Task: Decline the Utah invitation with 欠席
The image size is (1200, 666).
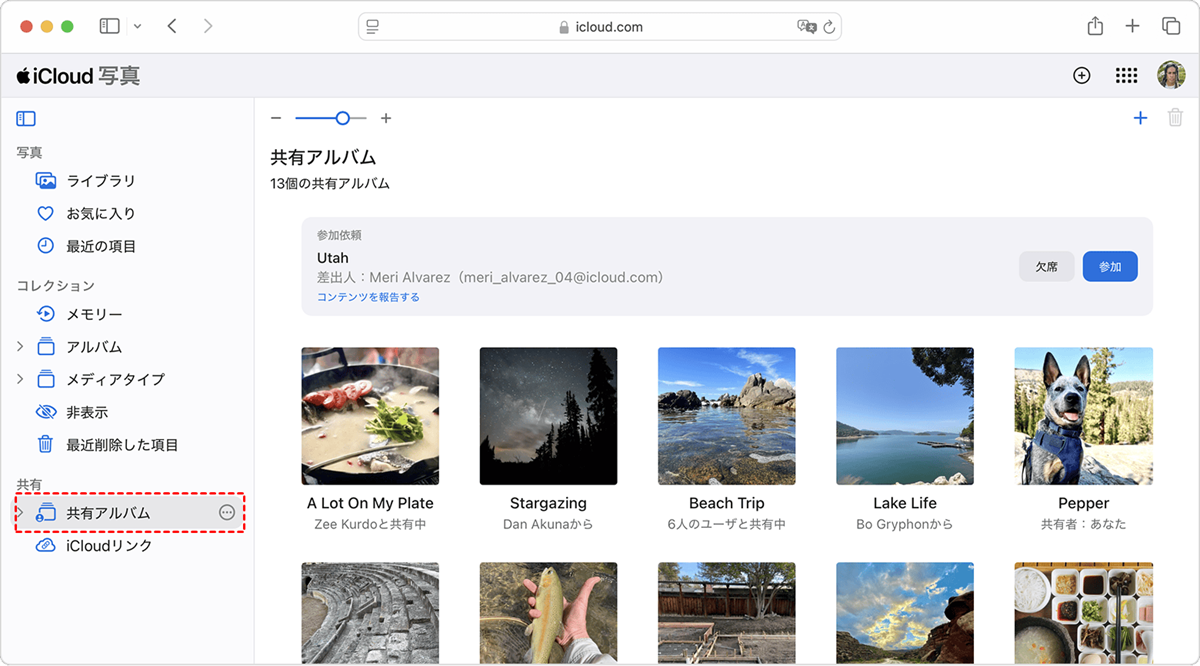Action: click(1047, 267)
